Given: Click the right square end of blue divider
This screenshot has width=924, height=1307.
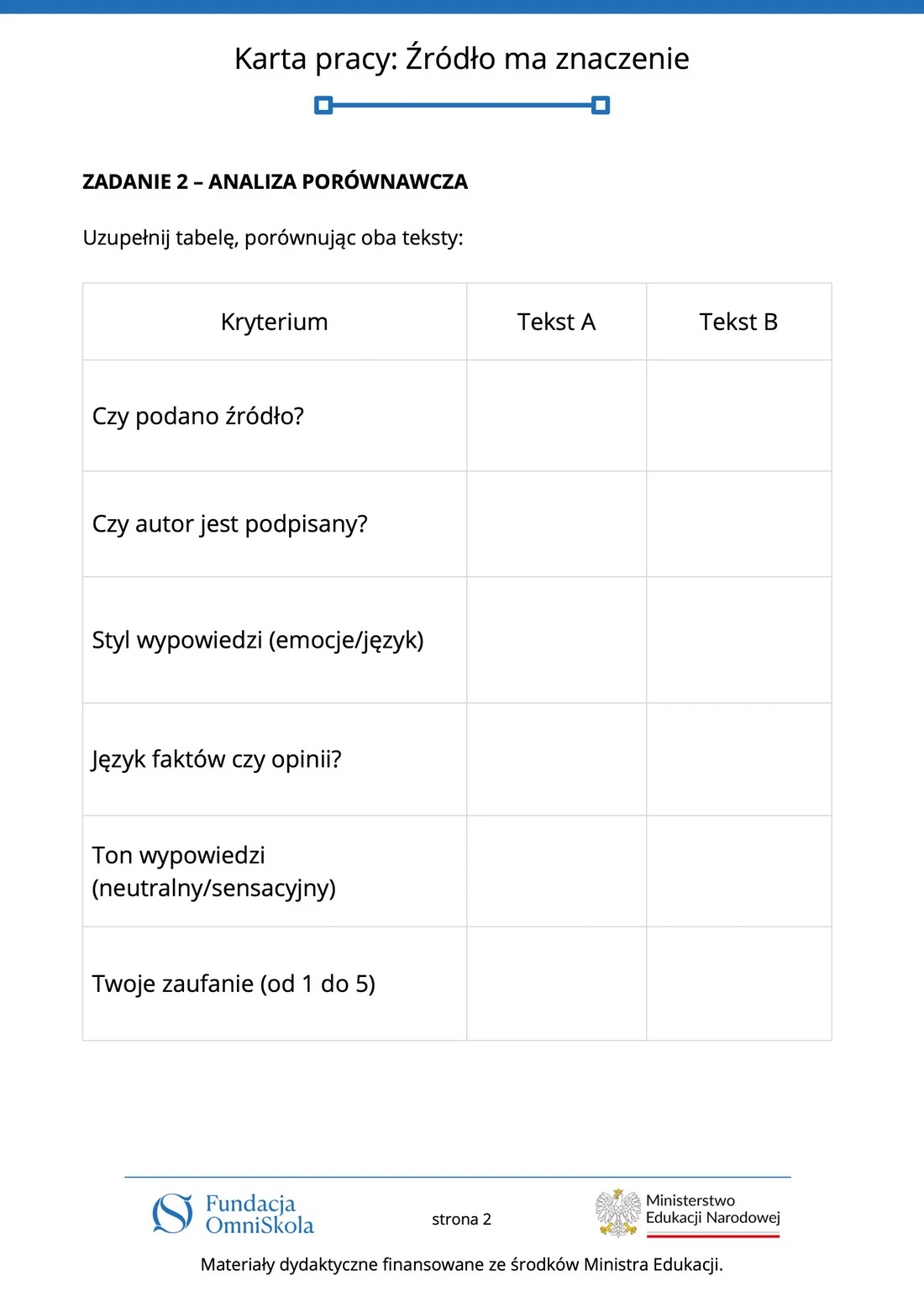Looking at the screenshot, I should pyautogui.click(x=601, y=105).
